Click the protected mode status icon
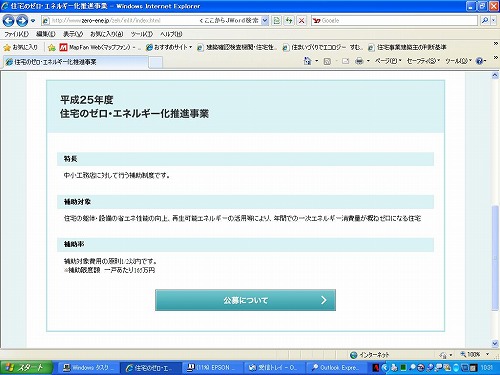Screen dimensions: 500x375 [x=443, y=355]
